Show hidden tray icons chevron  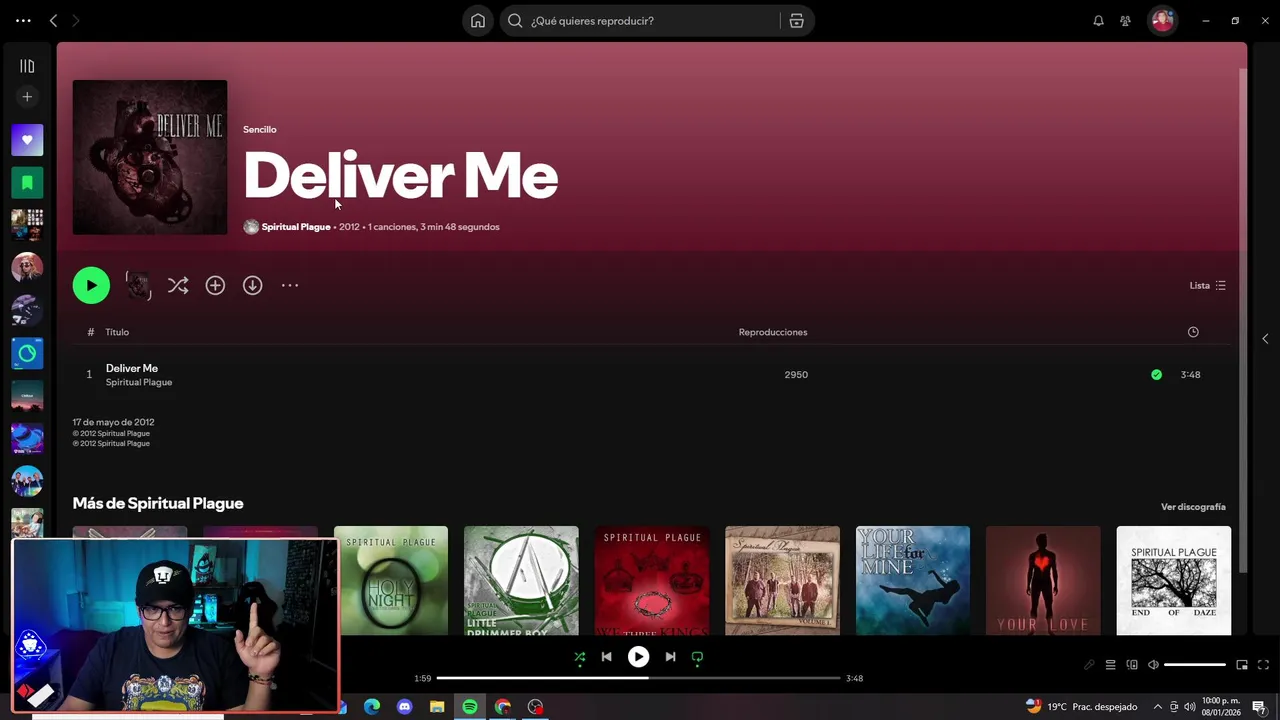1158,707
